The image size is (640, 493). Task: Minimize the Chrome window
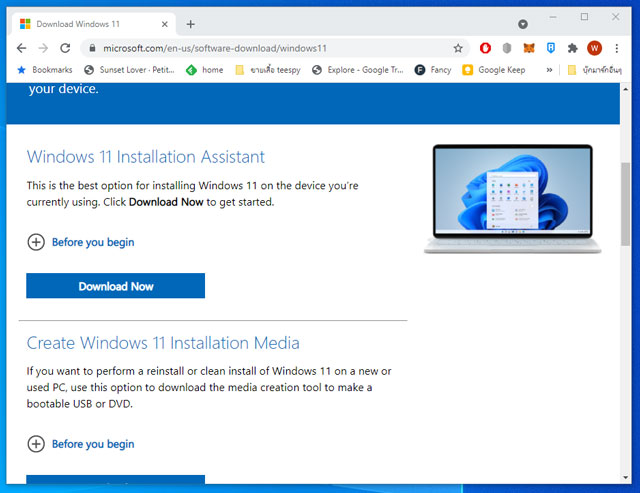click(553, 17)
